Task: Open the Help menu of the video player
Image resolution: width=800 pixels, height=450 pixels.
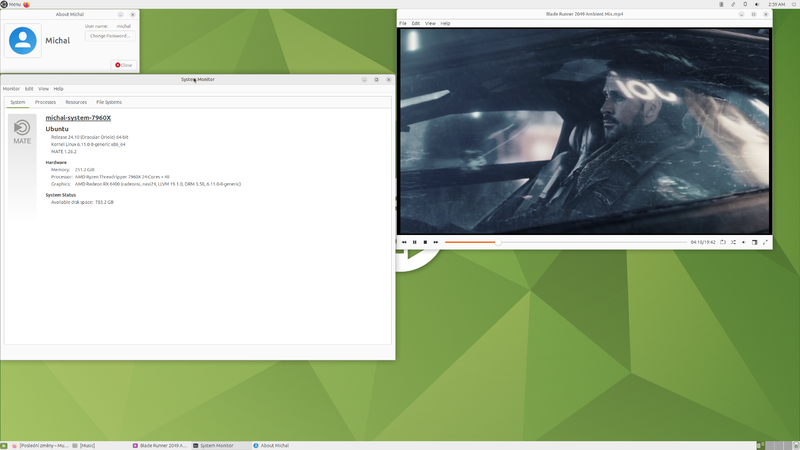Action: (445, 23)
